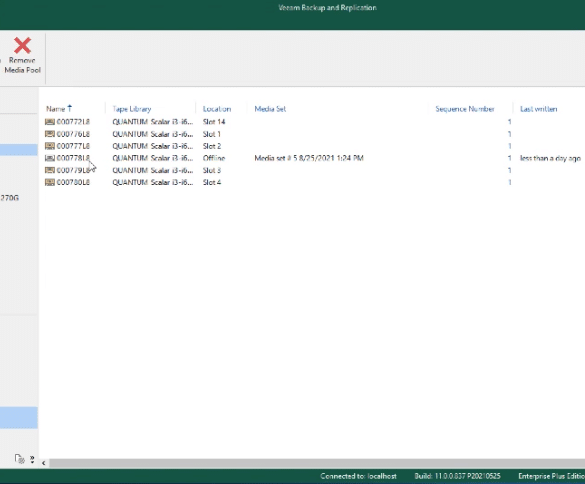Click the navigation pane config icon at bottom left
Viewport: 585px width, 484px height.
[19, 459]
